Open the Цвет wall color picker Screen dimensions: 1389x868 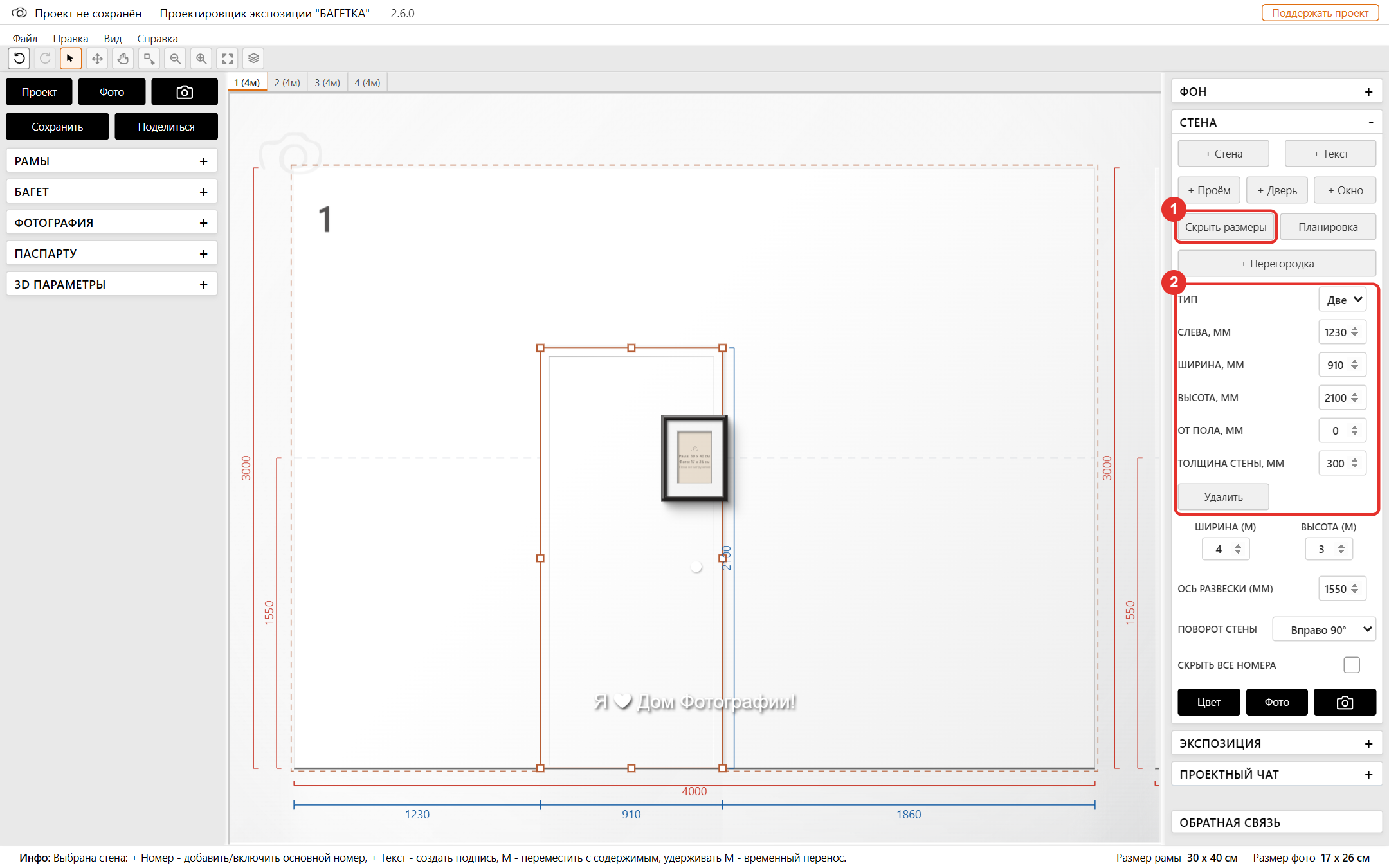point(1208,702)
